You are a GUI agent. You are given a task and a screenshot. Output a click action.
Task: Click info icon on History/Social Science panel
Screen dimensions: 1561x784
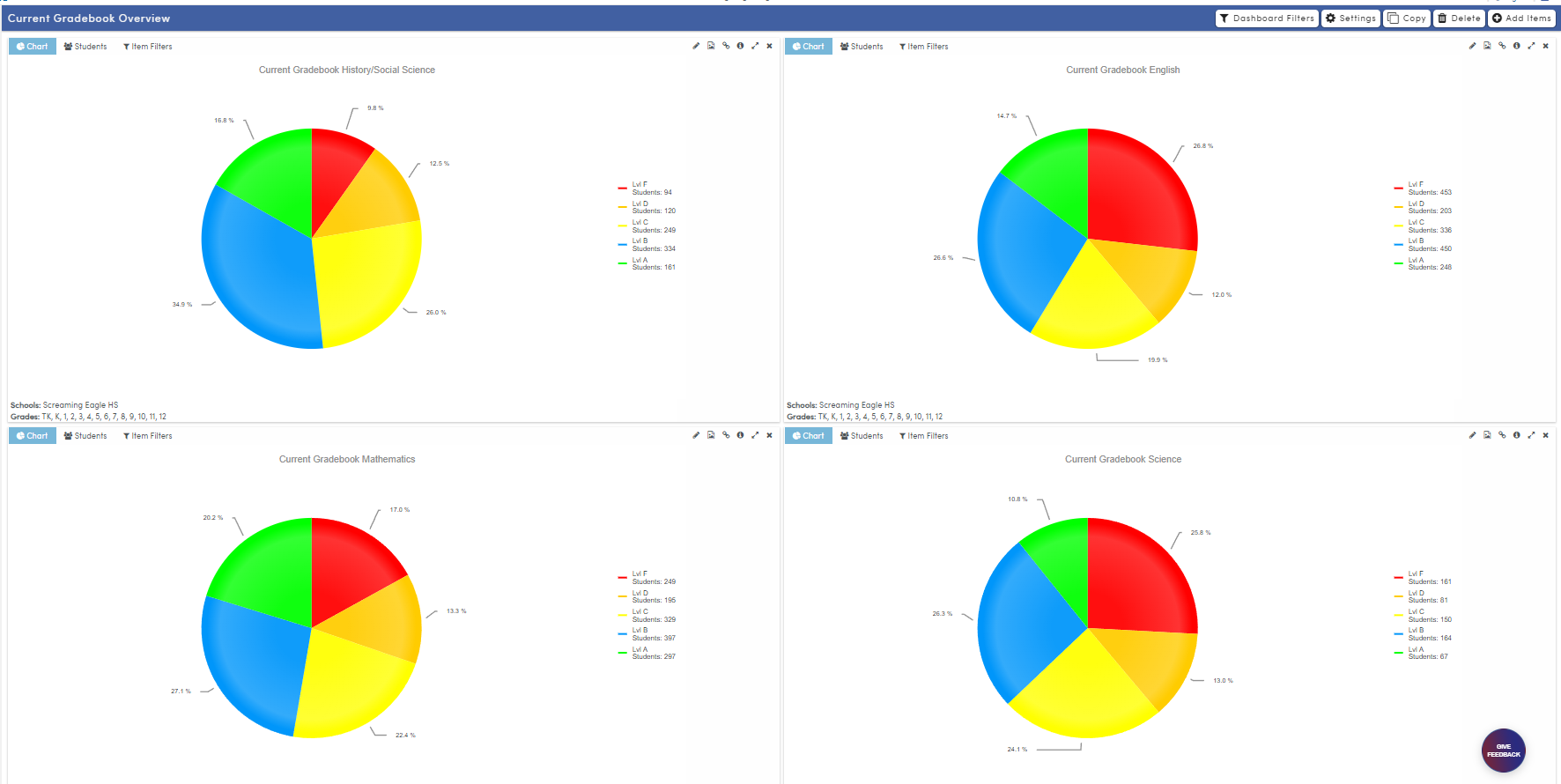pos(740,46)
